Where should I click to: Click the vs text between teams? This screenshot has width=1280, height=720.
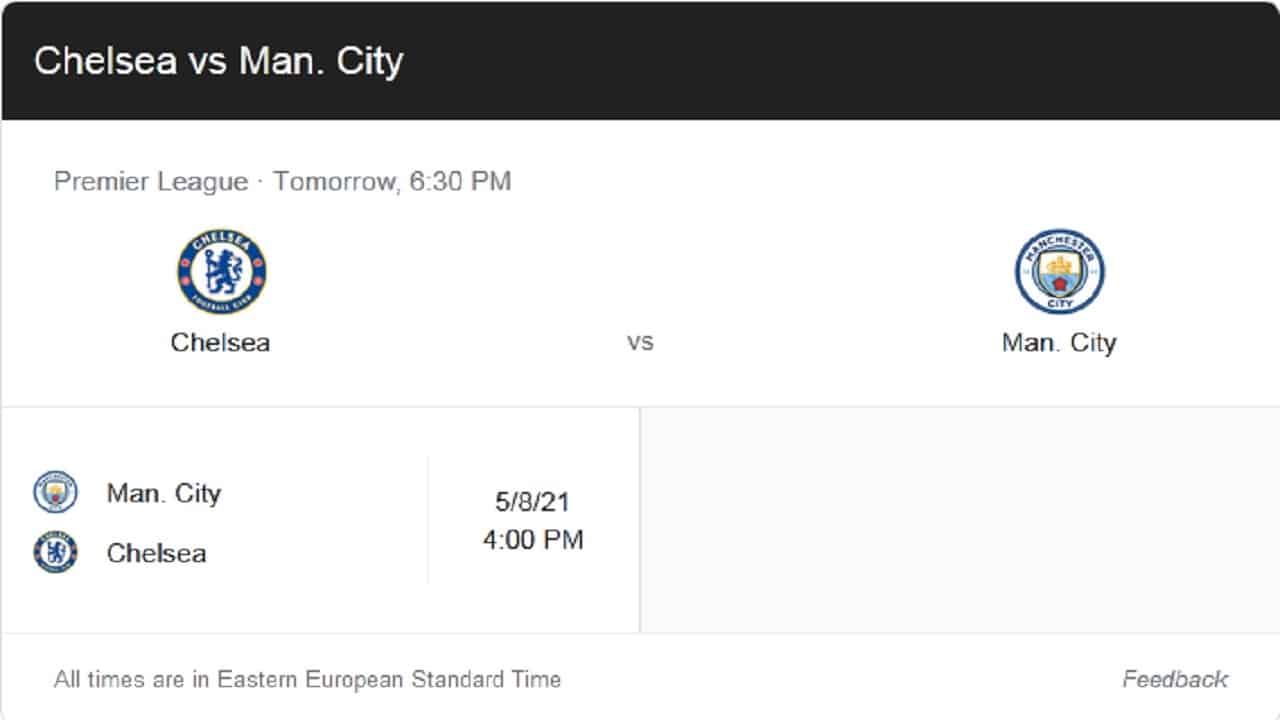tap(640, 342)
